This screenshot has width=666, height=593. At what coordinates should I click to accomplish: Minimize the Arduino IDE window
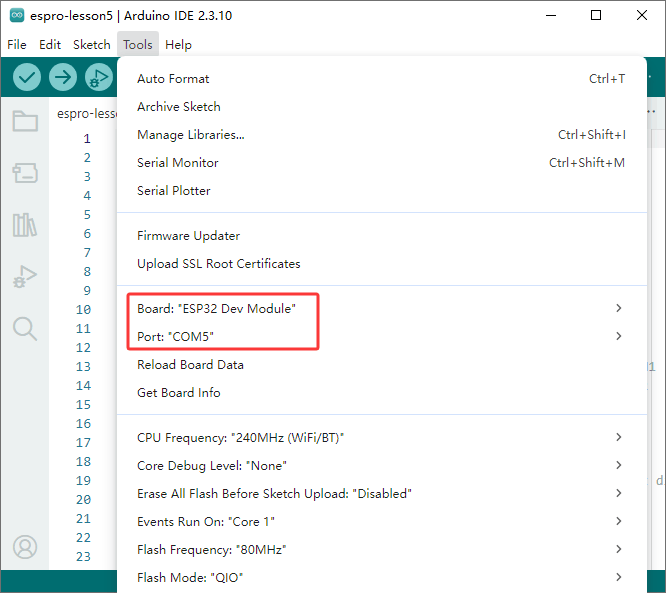click(551, 15)
